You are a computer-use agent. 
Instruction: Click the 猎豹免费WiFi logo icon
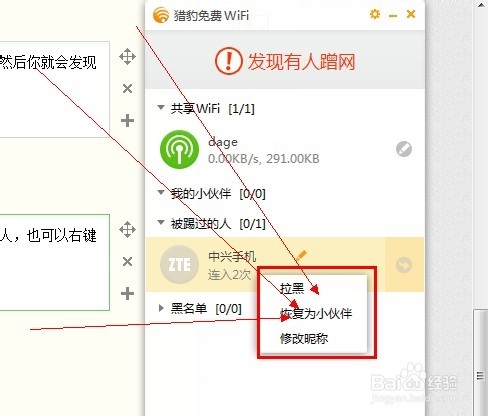coord(161,15)
